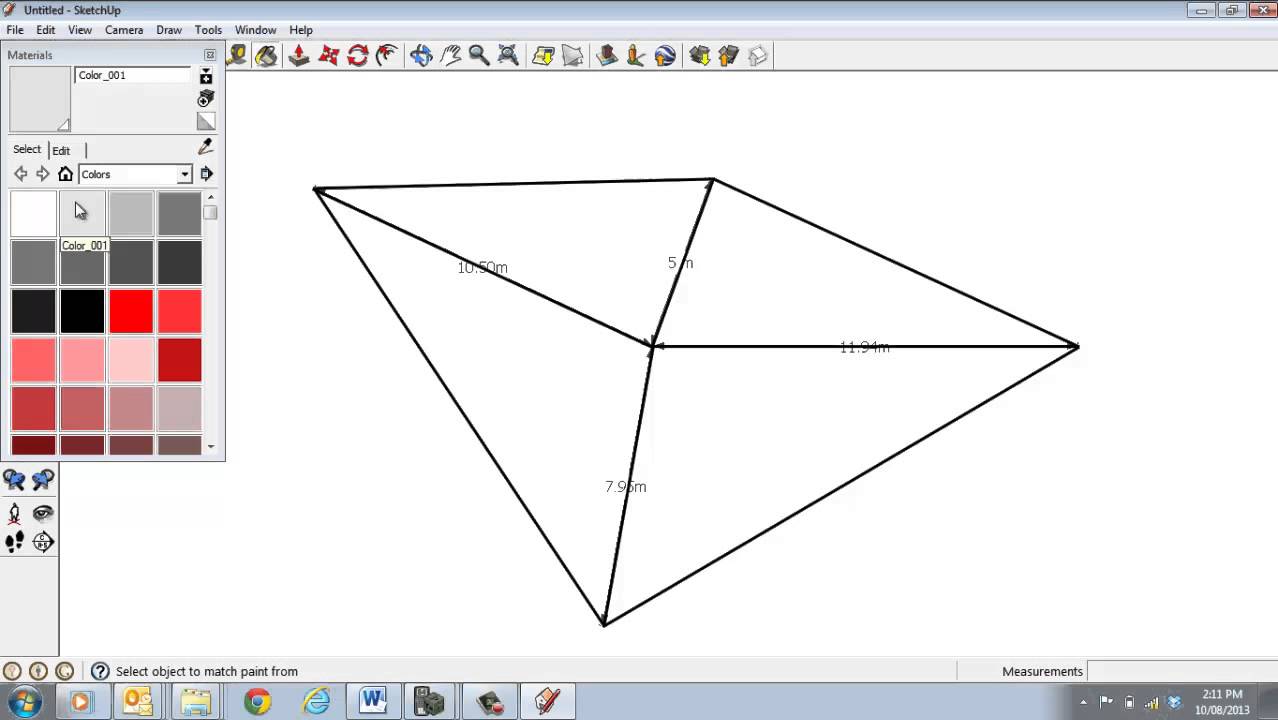Click the Add New Building icon

(606, 55)
